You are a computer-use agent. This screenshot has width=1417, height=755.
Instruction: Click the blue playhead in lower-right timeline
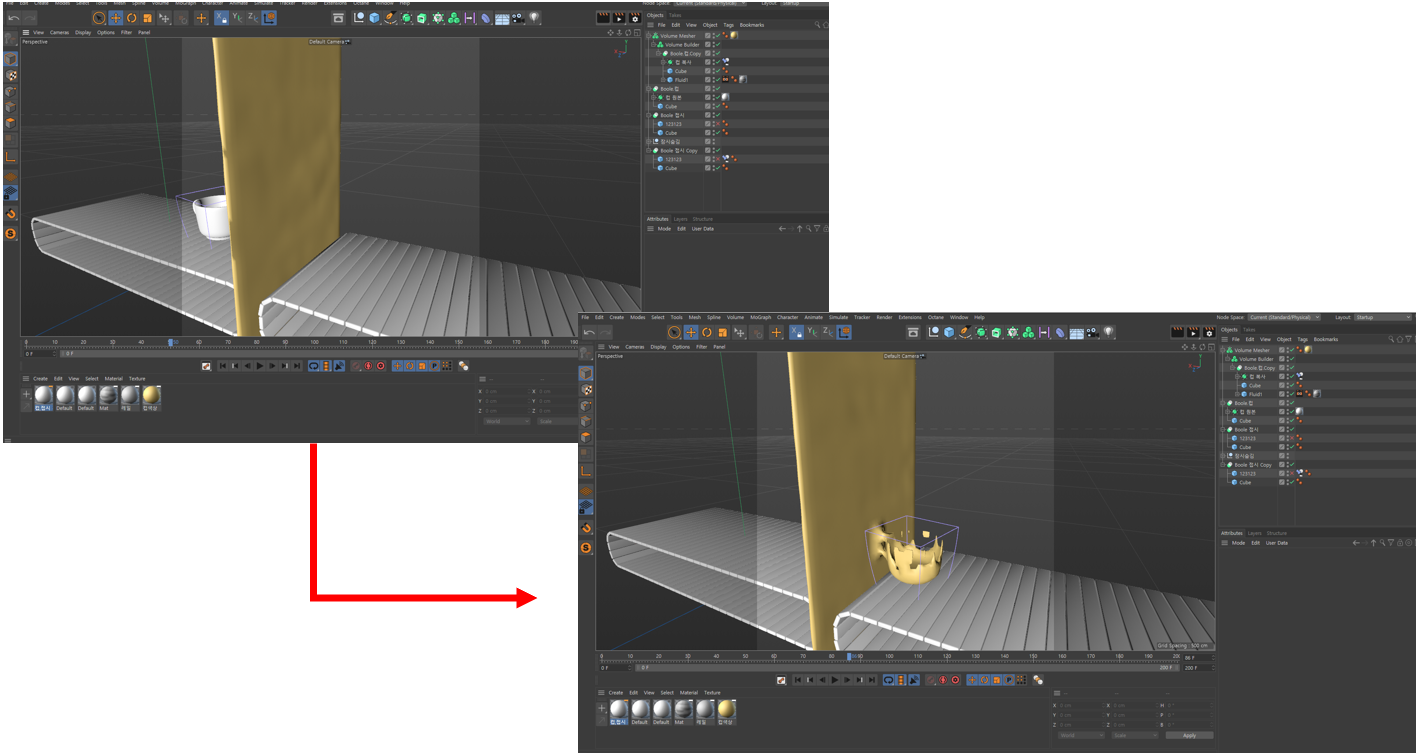tap(849, 656)
